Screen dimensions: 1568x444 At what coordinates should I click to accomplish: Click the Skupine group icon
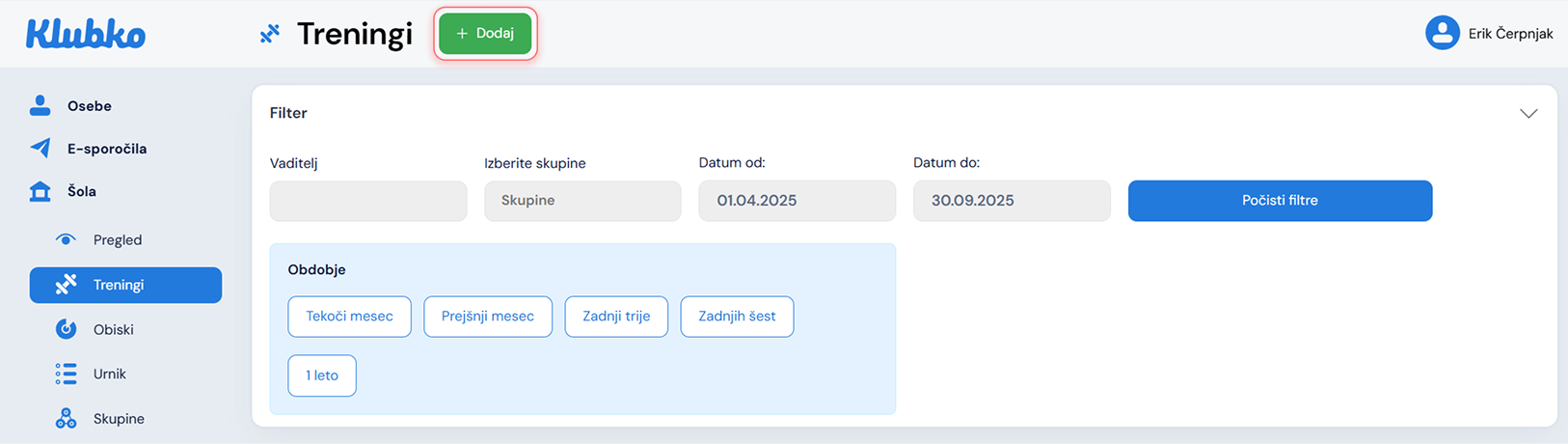pyautogui.click(x=66, y=419)
